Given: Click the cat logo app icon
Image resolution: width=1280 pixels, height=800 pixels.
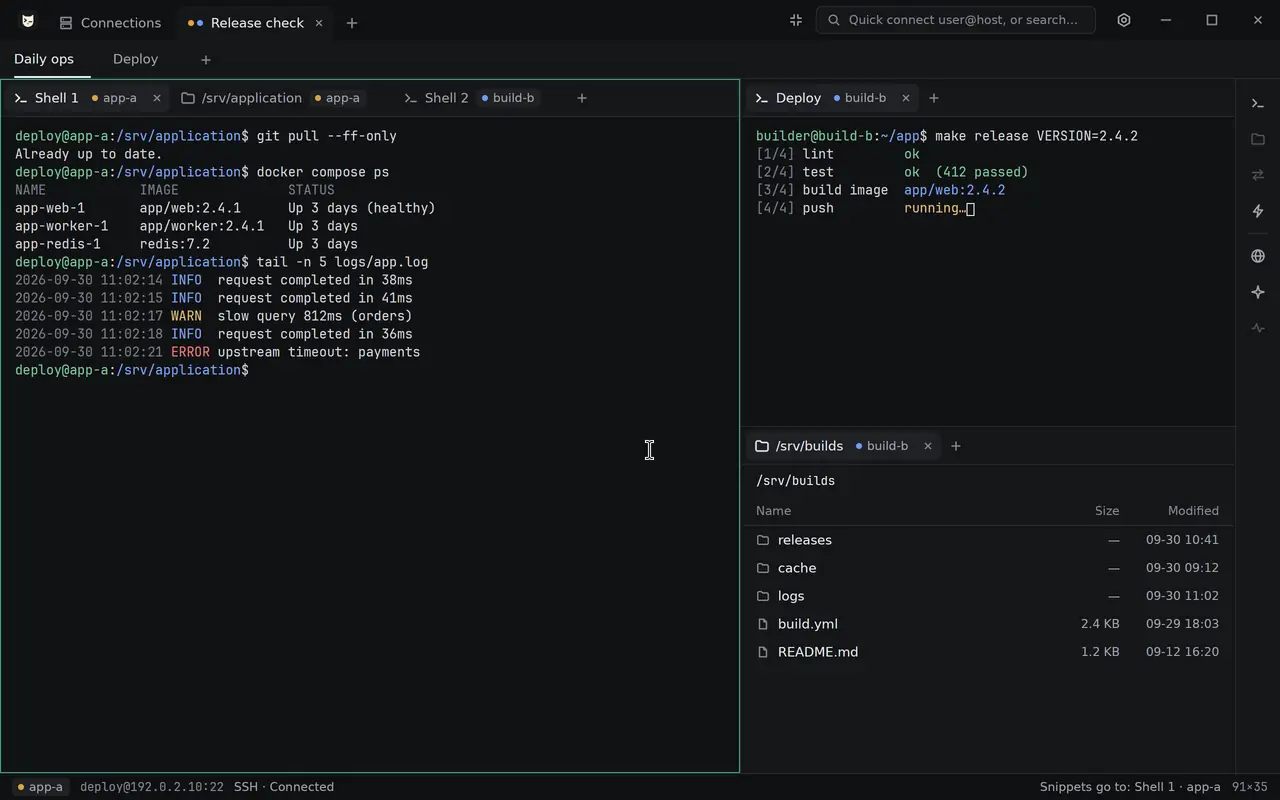Looking at the screenshot, I should (28, 21).
